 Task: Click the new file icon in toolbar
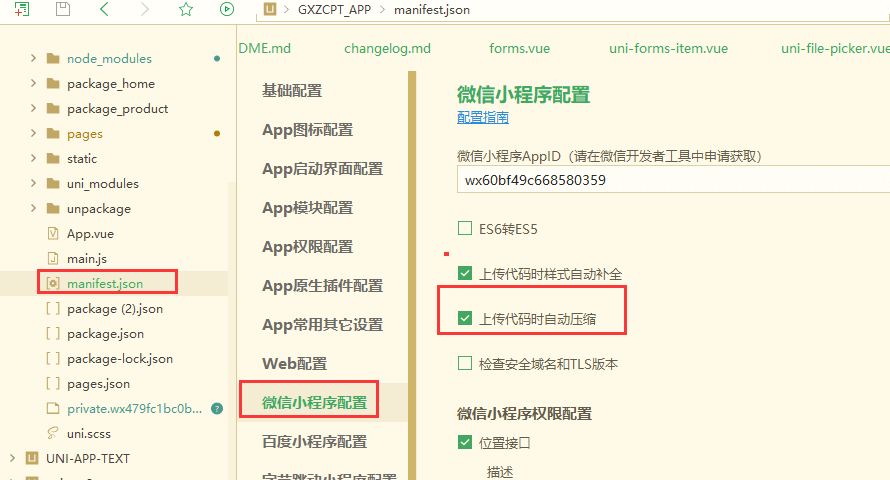point(22,9)
